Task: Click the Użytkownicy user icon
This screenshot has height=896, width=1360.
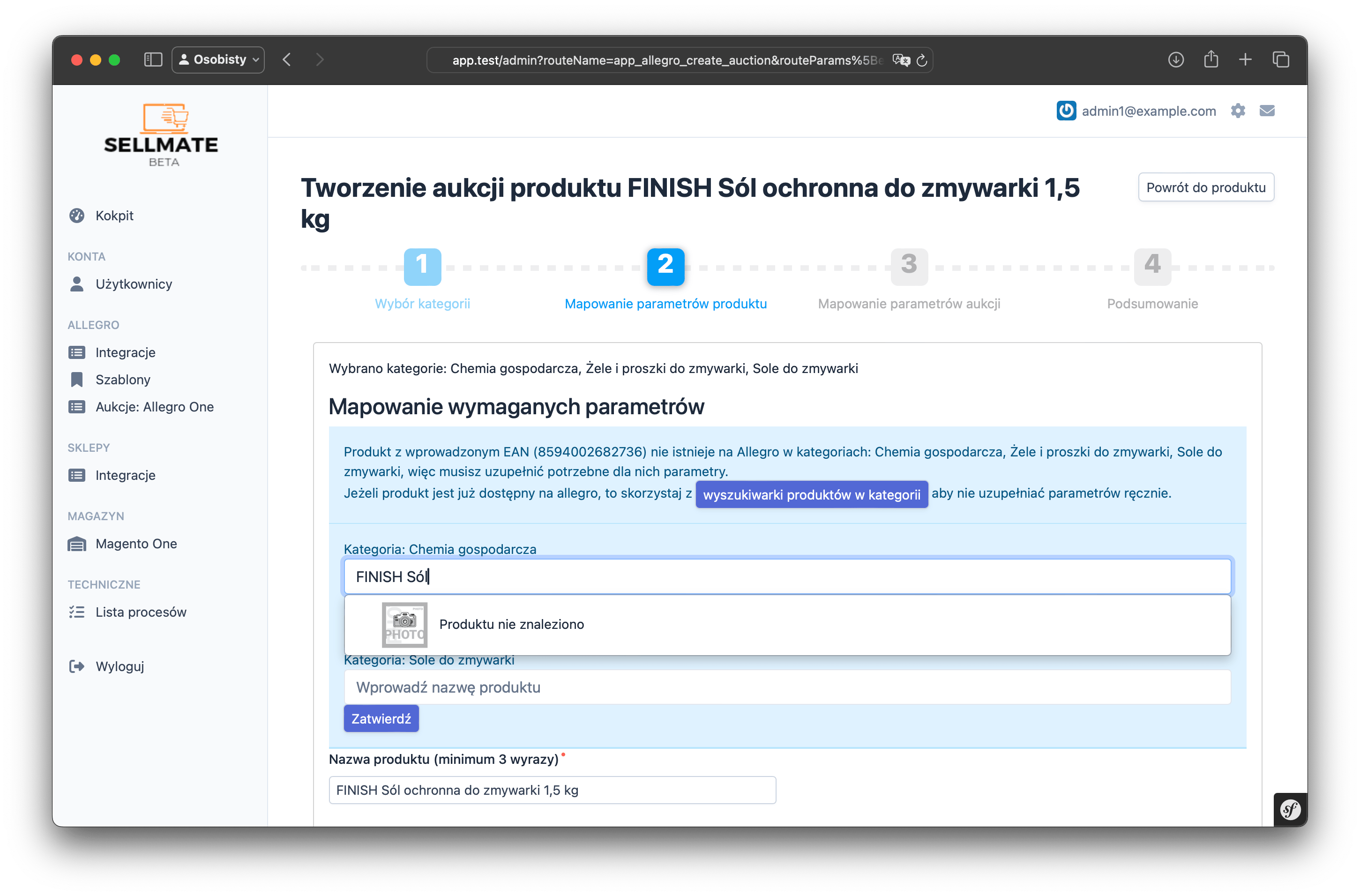Action: (76, 284)
